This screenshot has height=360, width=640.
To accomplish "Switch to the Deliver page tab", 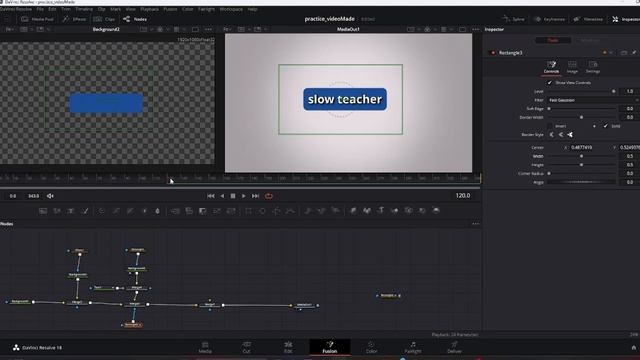I will point(454,347).
